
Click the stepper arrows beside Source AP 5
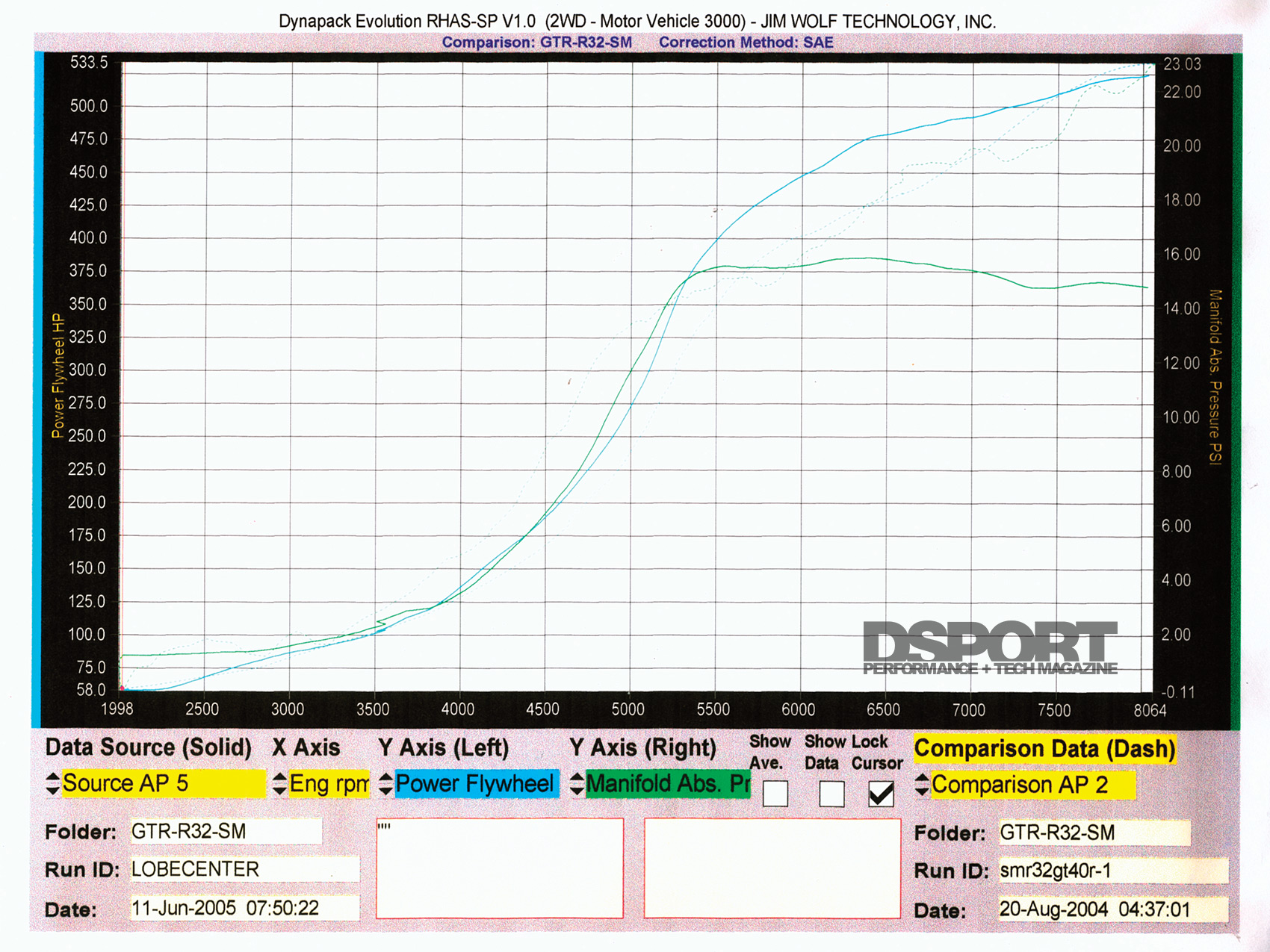click(x=52, y=783)
